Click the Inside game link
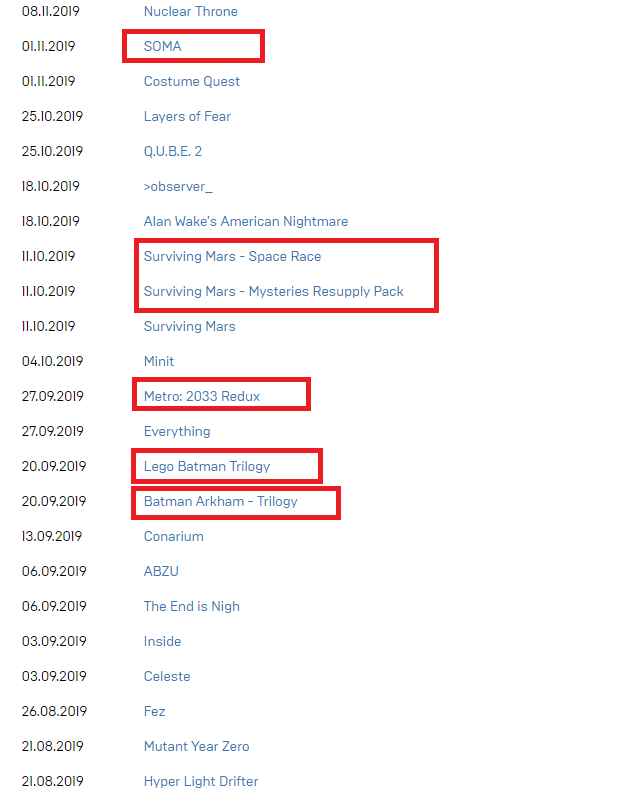Image resolution: width=638 pixels, height=798 pixels. click(162, 641)
